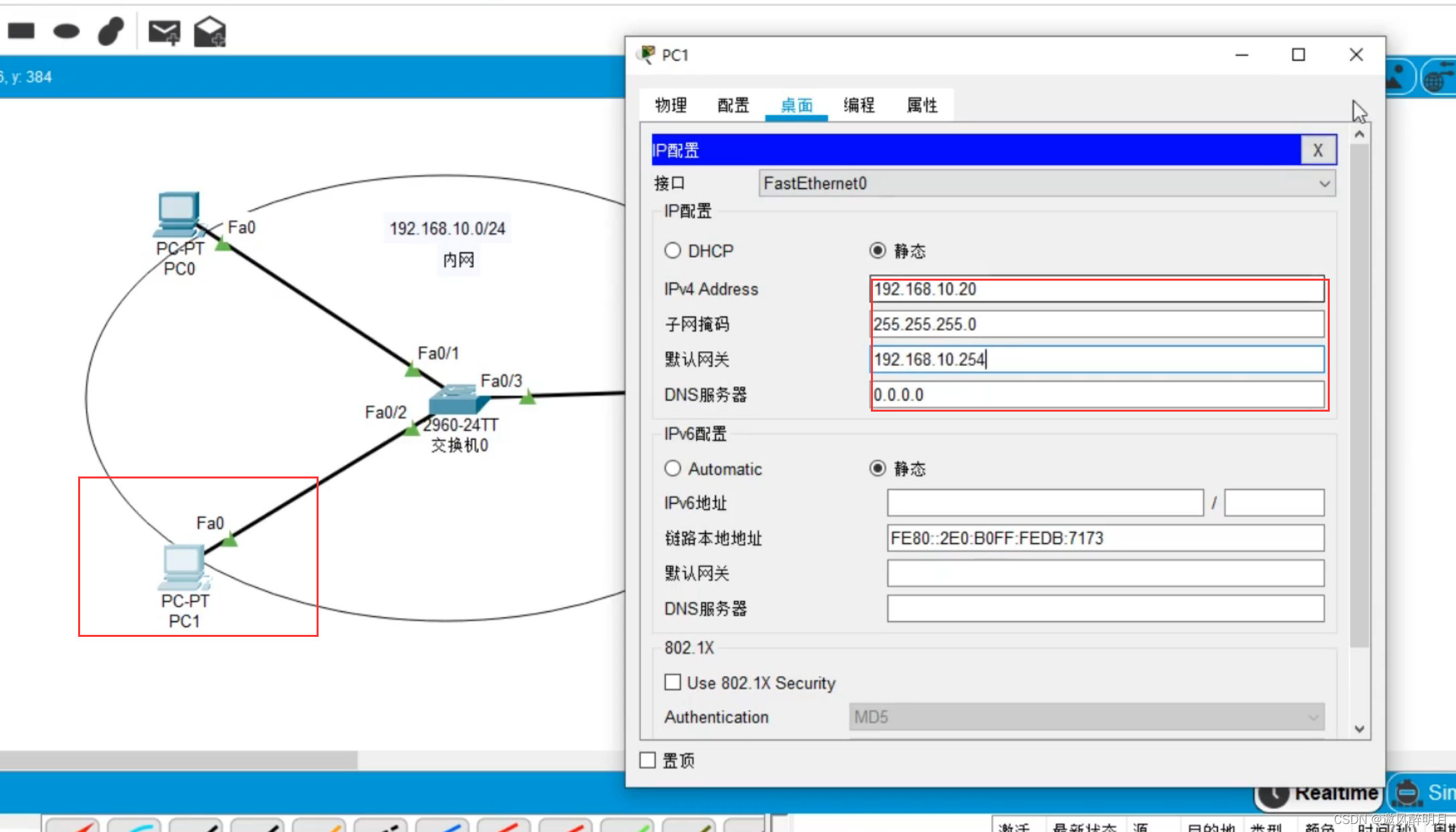Click the IPv4 Address input field
This screenshot has width=1456, height=832.
pyautogui.click(x=1097, y=289)
